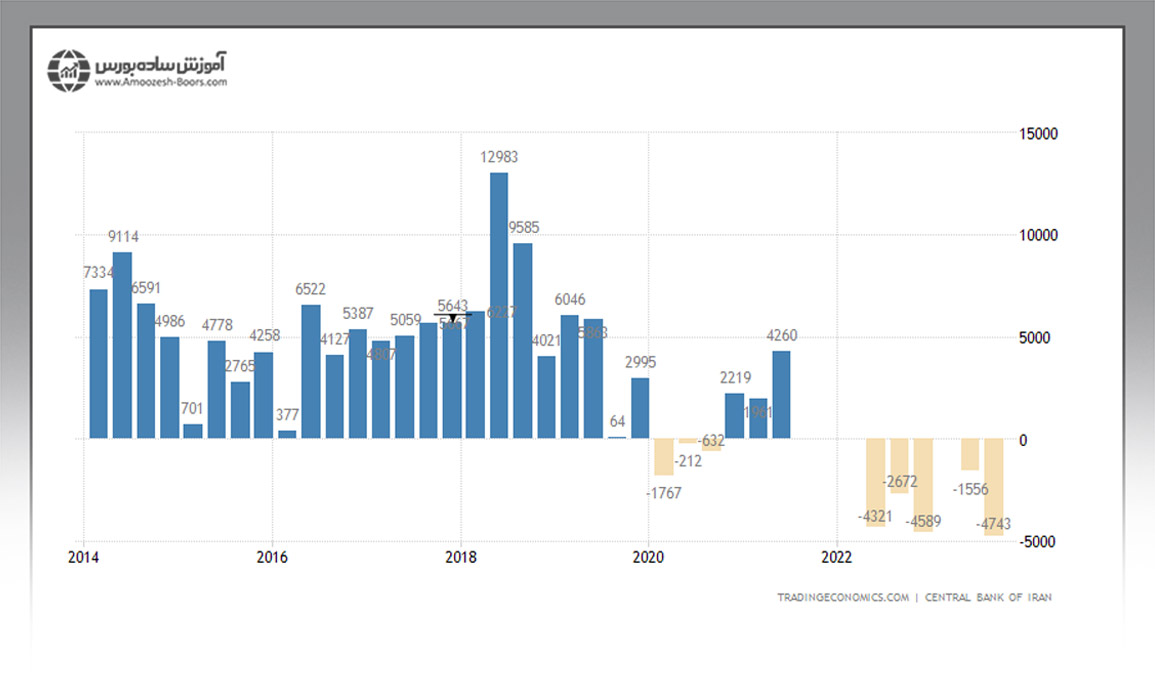The image size is (1155, 678).
Task: Click the globe chart logo icon
Action: [x=70, y=69]
